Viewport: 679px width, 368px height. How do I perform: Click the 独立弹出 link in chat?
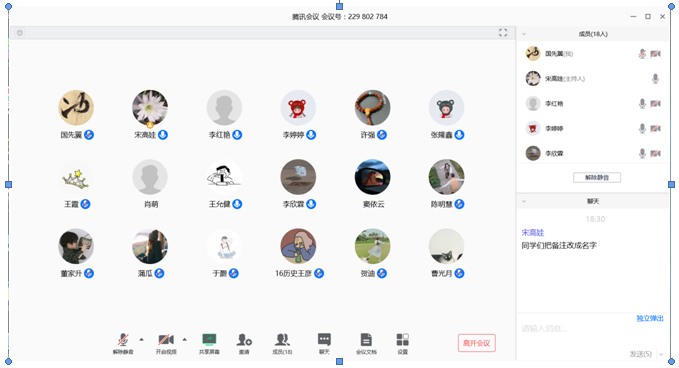click(x=650, y=319)
